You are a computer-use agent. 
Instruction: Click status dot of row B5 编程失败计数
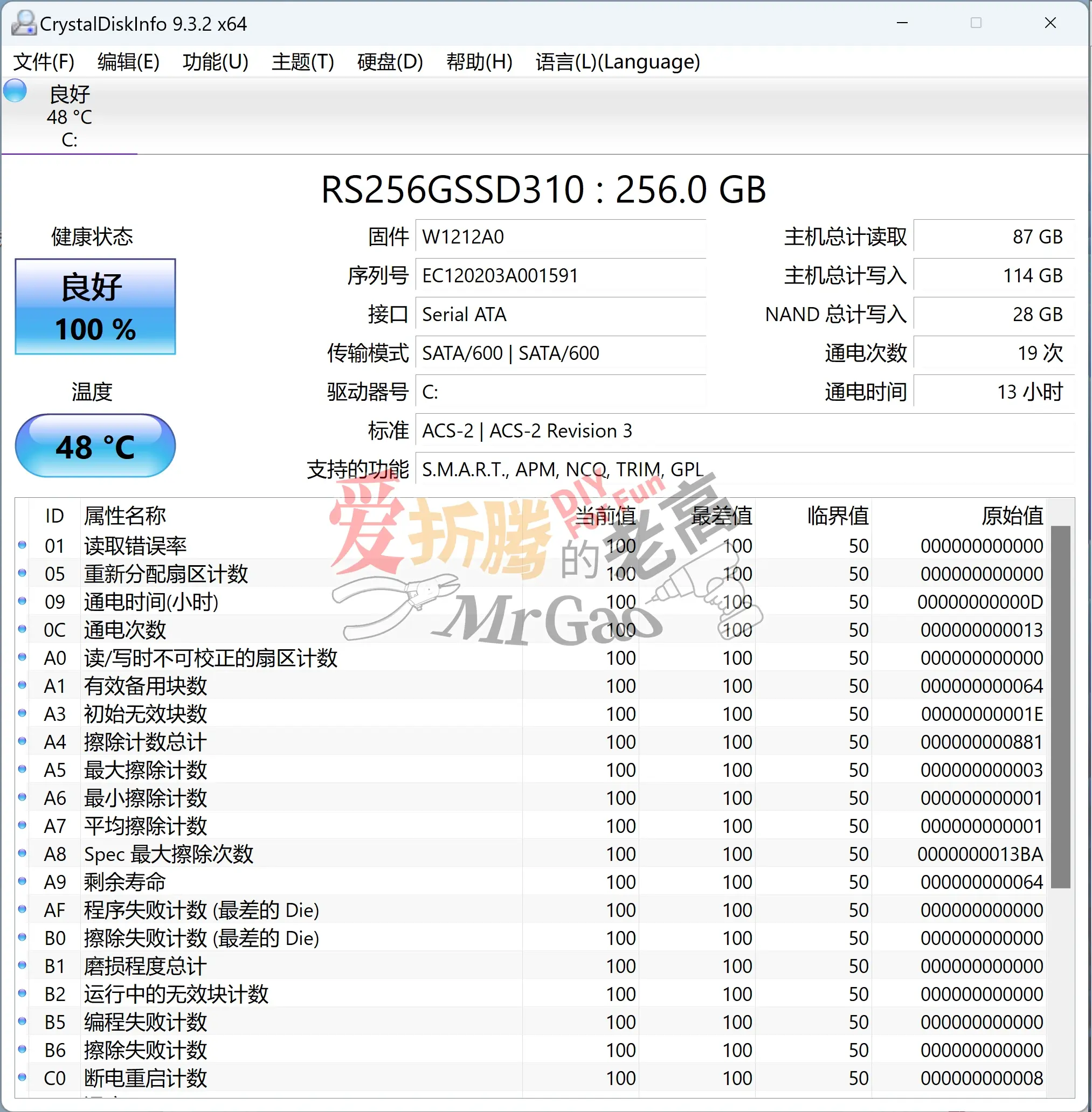coord(22,1021)
